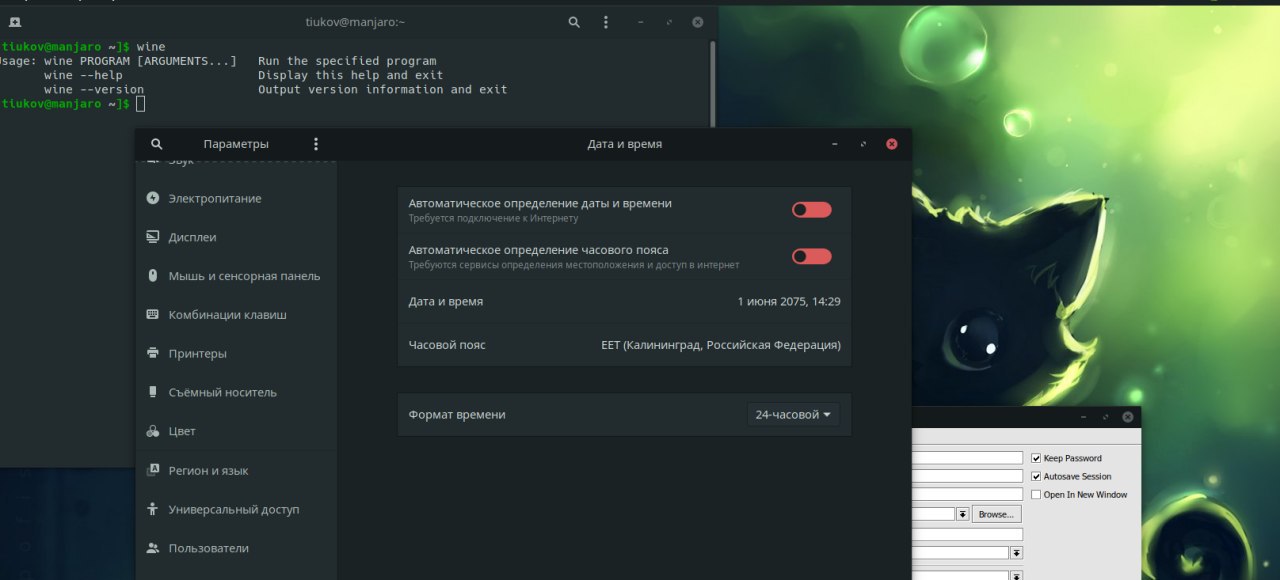Uncheck the Keep Password checkbox
Viewport: 1280px width, 580px height.
coord(1036,458)
